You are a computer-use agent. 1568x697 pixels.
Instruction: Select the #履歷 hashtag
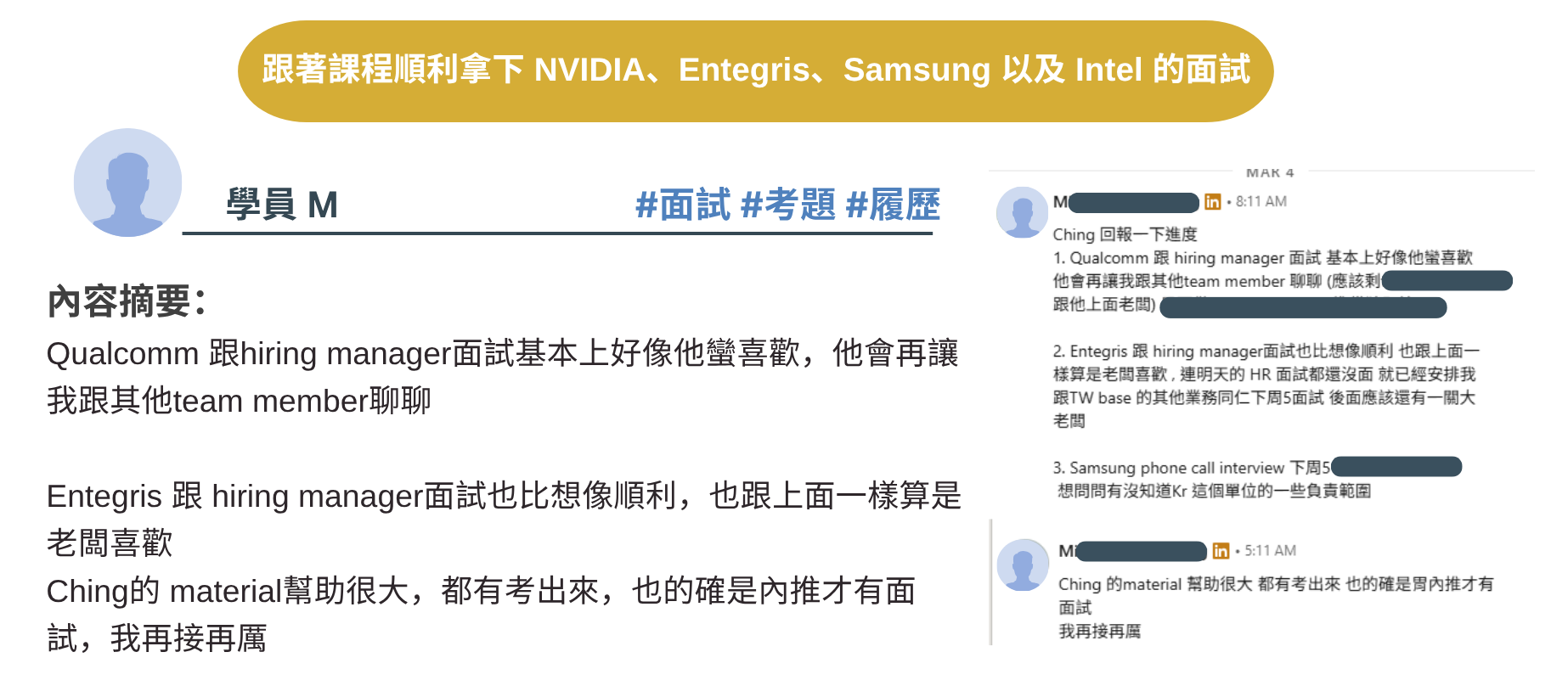coord(893,205)
